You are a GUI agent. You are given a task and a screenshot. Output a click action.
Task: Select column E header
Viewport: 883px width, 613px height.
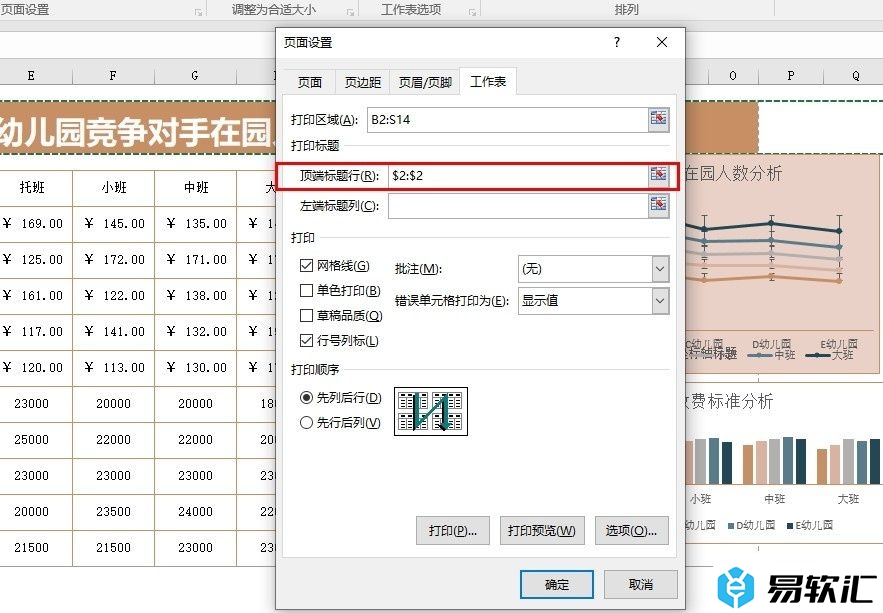pyautogui.click(x=31, y=75)
